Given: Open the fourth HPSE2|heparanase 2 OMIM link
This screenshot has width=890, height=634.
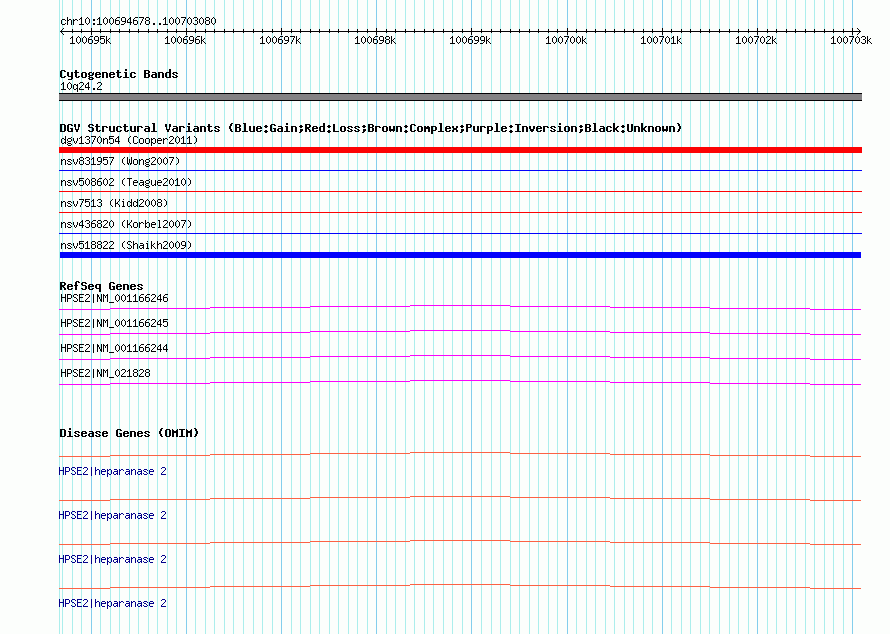Looking at the screenshot, I should tap(112, 603).
